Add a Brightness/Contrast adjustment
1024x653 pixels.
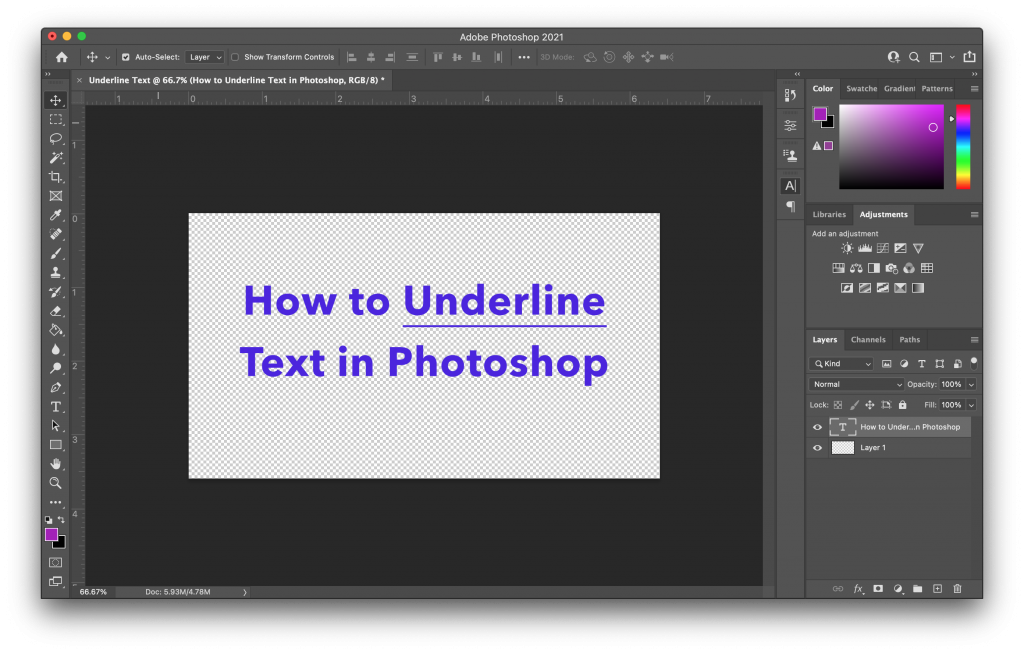847,248
